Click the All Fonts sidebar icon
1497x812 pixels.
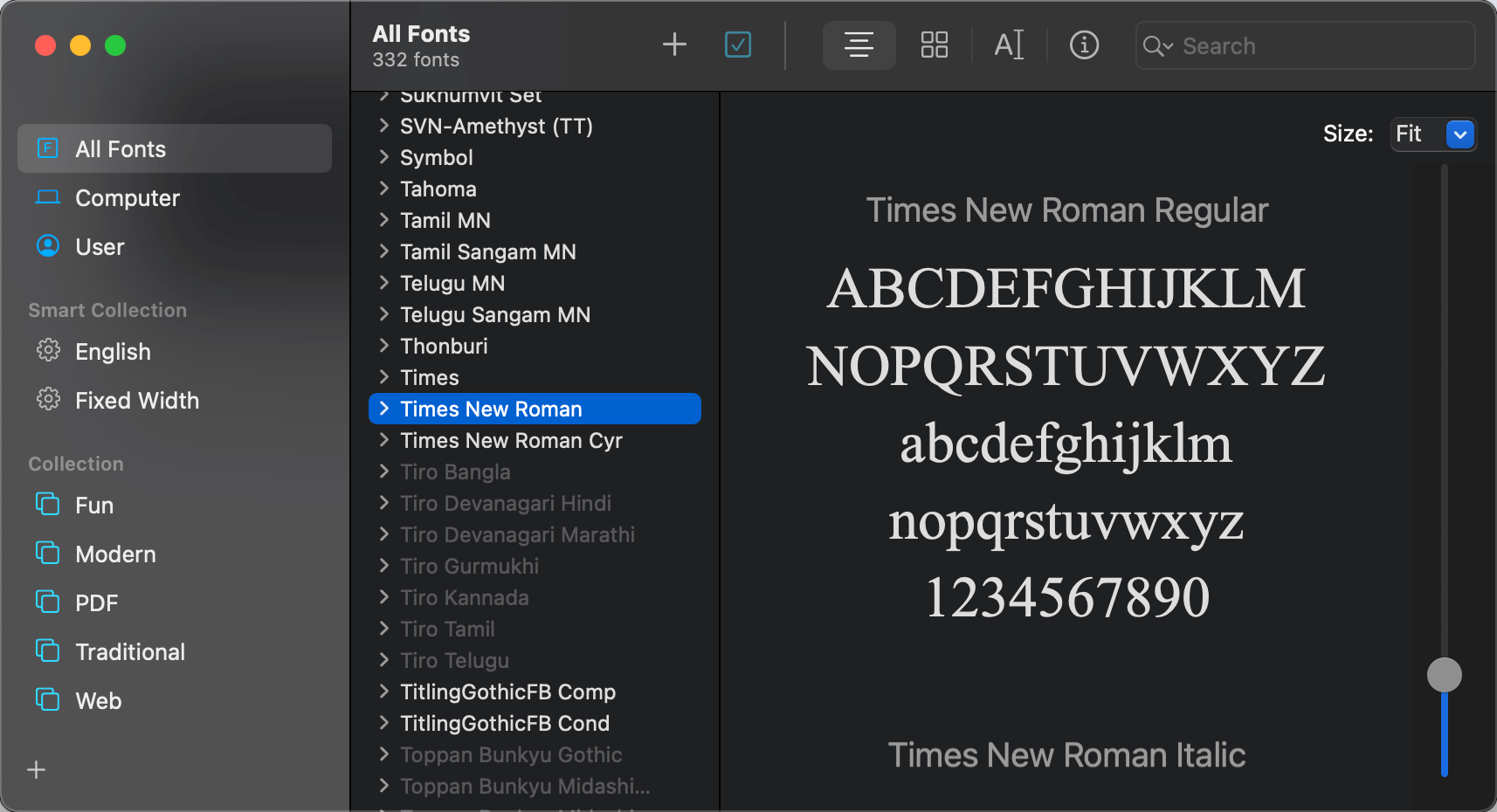tap(48, 148)
